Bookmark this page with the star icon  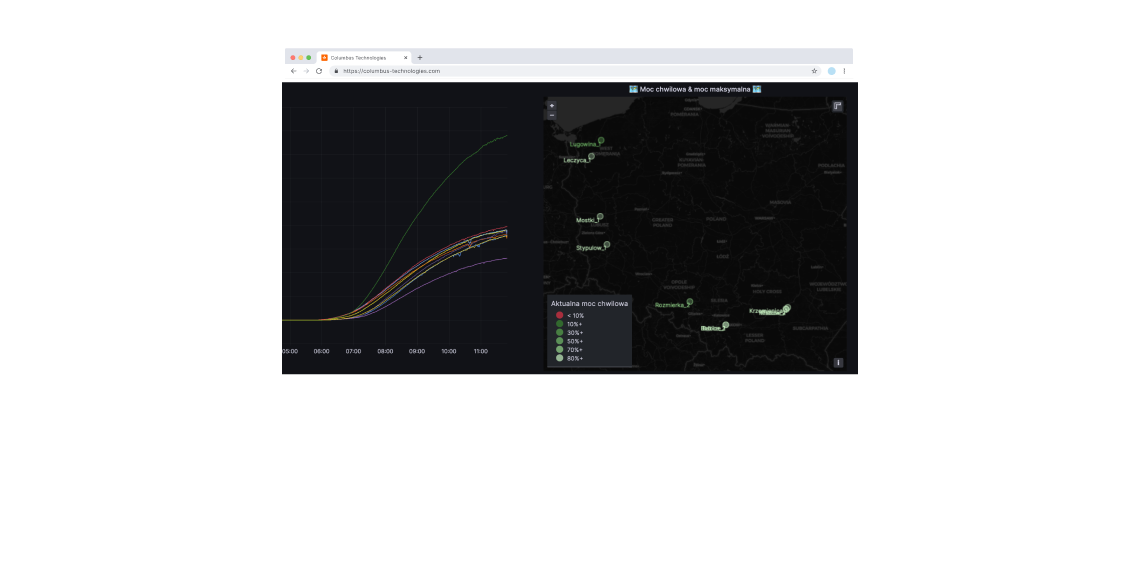click(814, 71)
